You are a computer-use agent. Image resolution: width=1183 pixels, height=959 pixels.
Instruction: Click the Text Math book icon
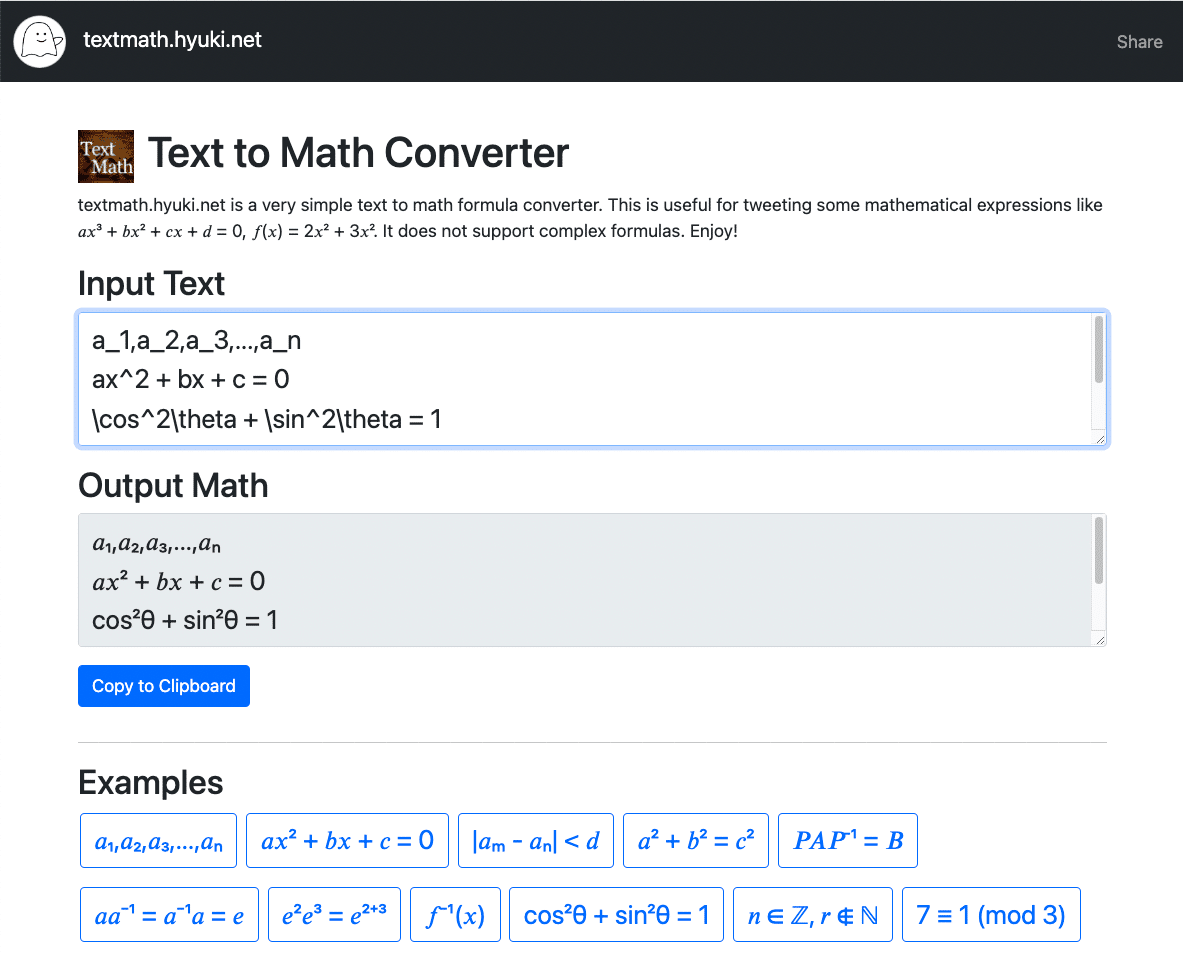pyautogui.click(x=106, y=155)
